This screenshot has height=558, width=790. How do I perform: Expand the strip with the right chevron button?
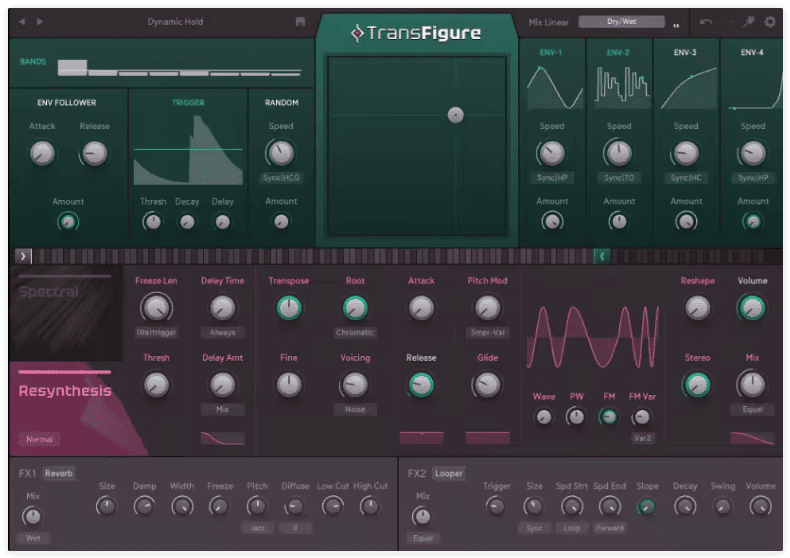point(23,256)
